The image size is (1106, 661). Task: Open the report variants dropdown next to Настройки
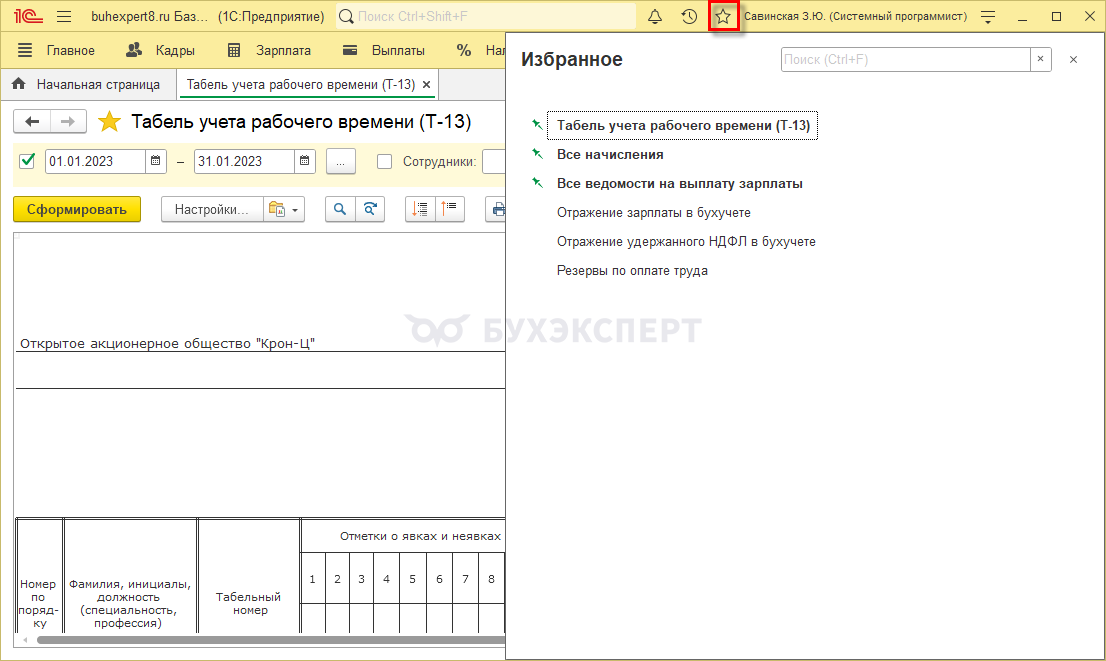pos(284,209)
